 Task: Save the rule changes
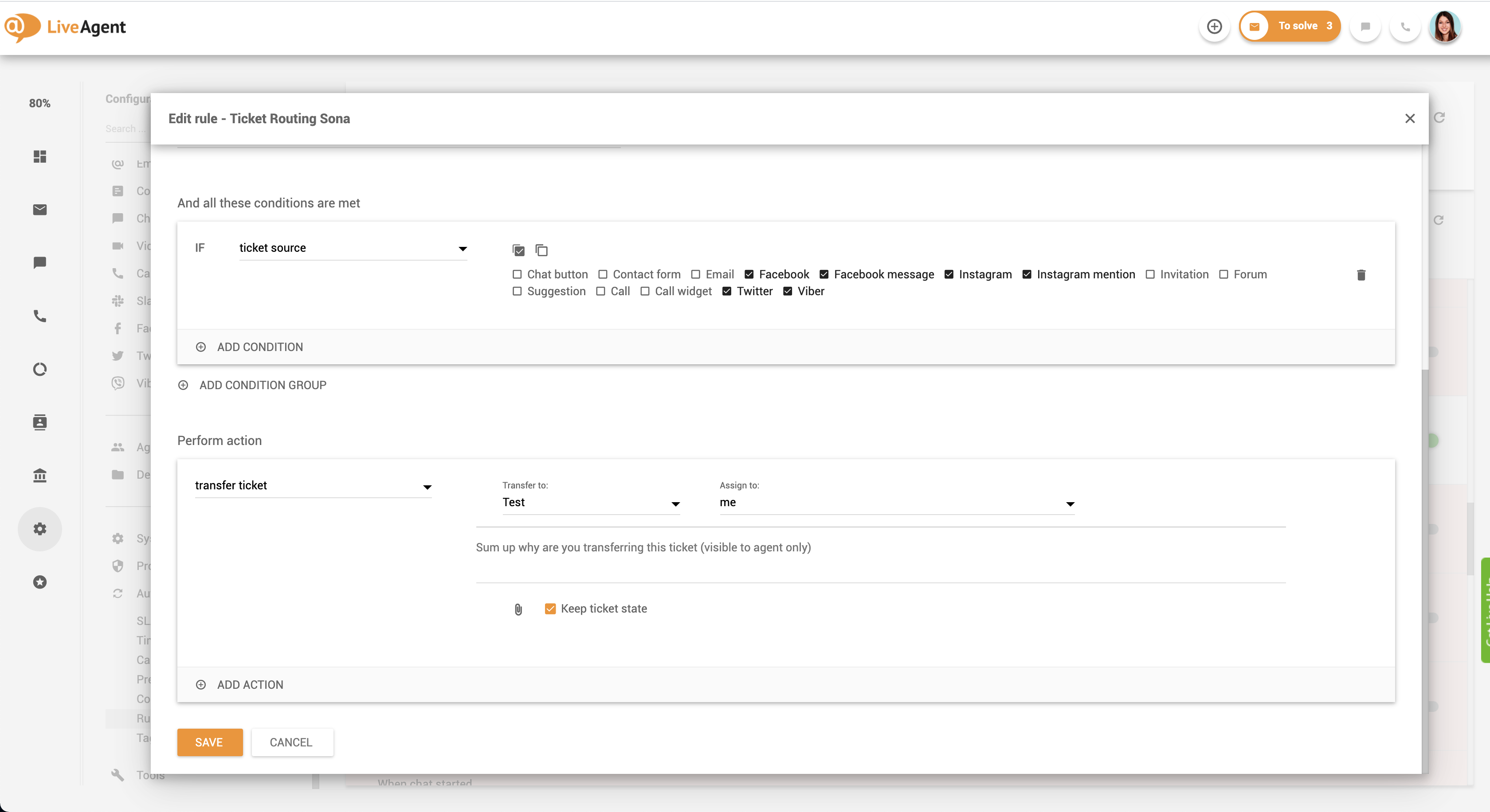pos(209,742)
